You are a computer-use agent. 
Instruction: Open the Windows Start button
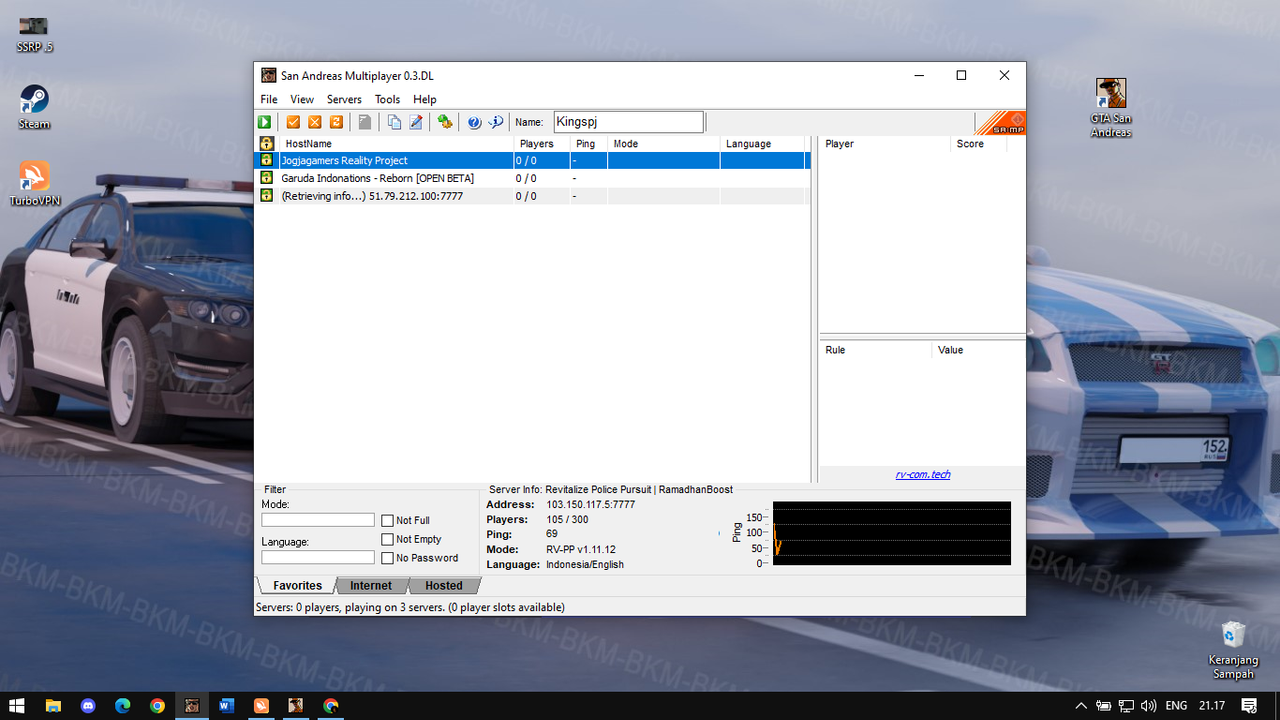(x=17, y=705)
